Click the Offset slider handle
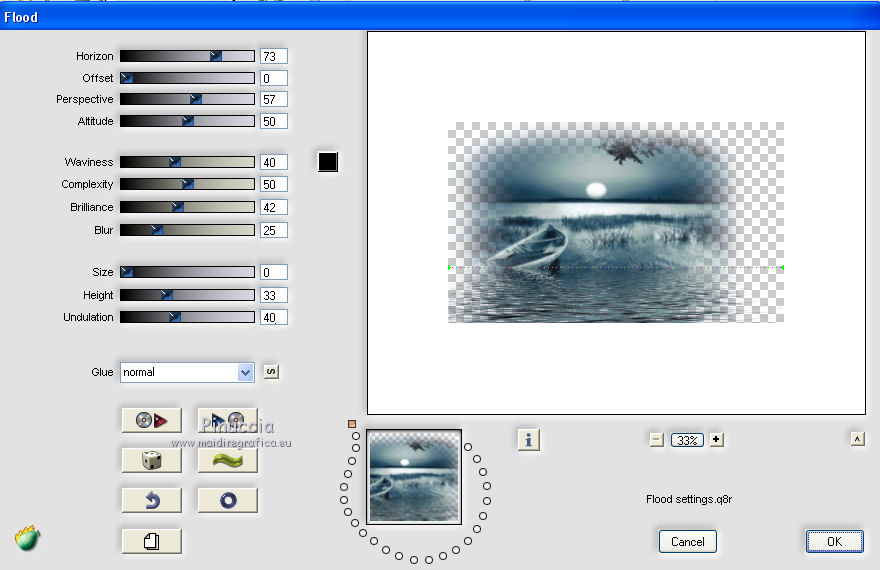The width and height of the screenshot is (880, 570). coord(127,78)
